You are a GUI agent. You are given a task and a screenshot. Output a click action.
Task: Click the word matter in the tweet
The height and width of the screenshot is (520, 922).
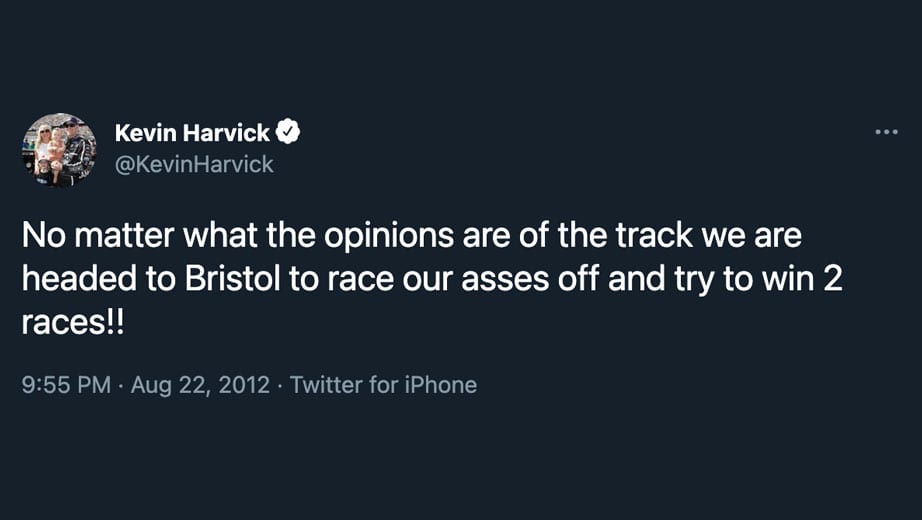click(123, 235)
